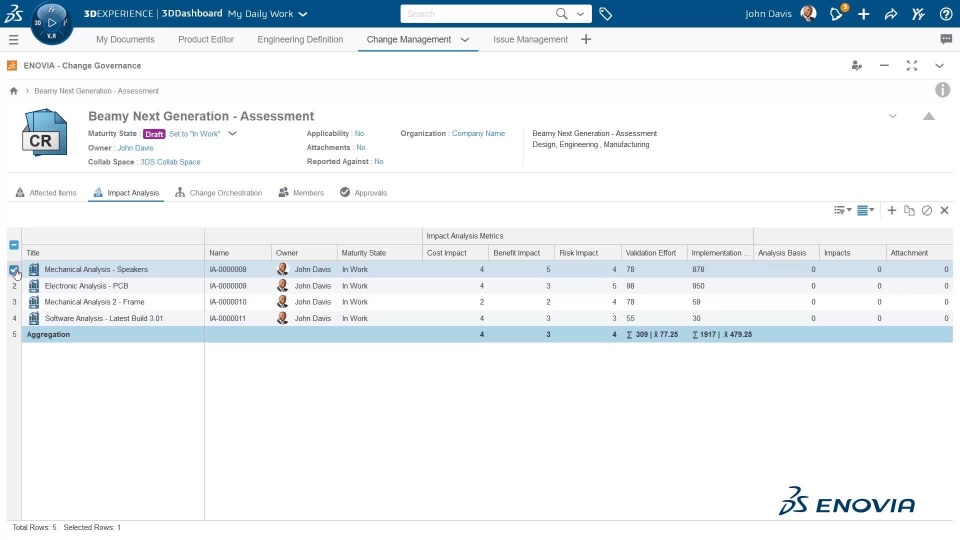Open the Issue Management tab
Screen dimensions: 960x540
tap(530, 40)
